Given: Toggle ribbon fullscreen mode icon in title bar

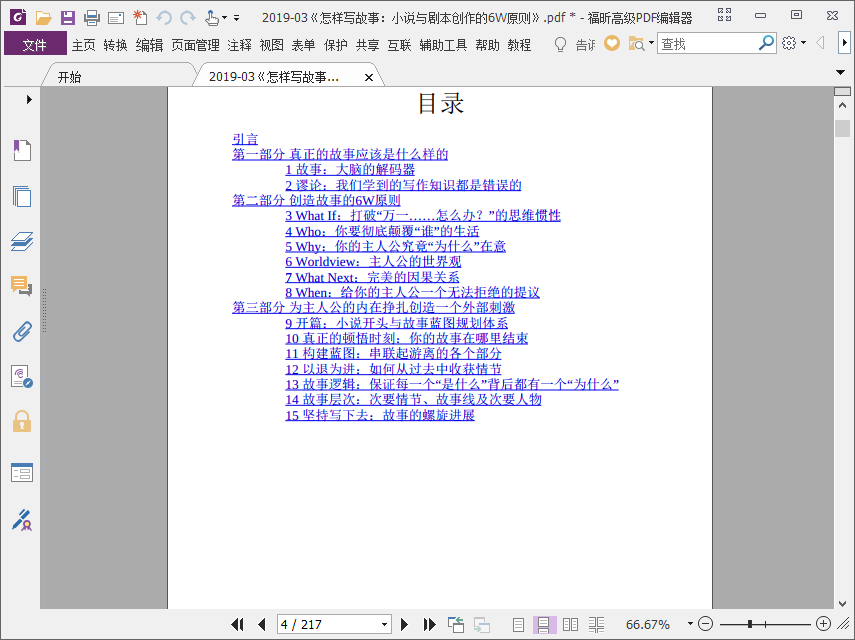Looking at the screenshot, I should click(x=724, y=15).
